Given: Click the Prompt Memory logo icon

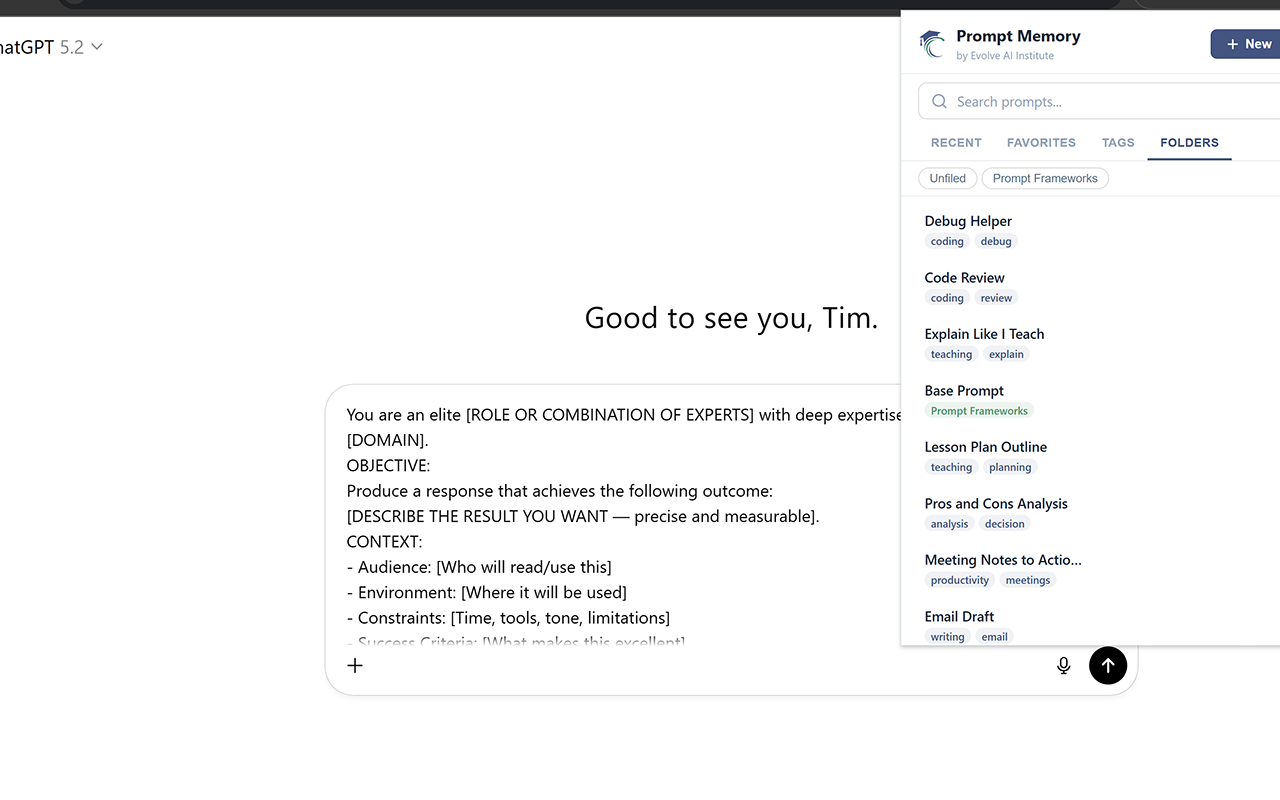Looking at the screenshot, I should [932, 45].
